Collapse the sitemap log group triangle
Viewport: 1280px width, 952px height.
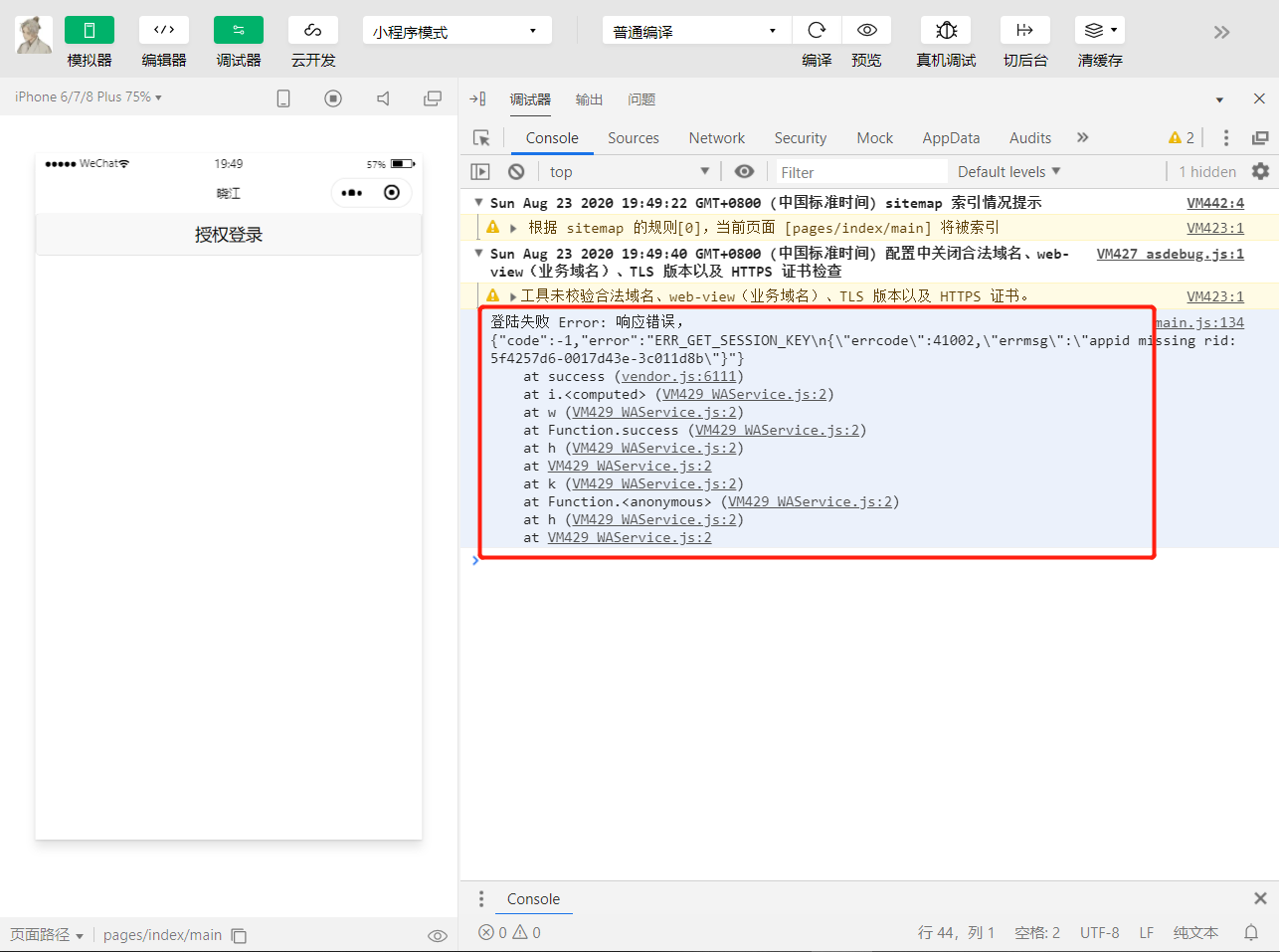[479, 202]
